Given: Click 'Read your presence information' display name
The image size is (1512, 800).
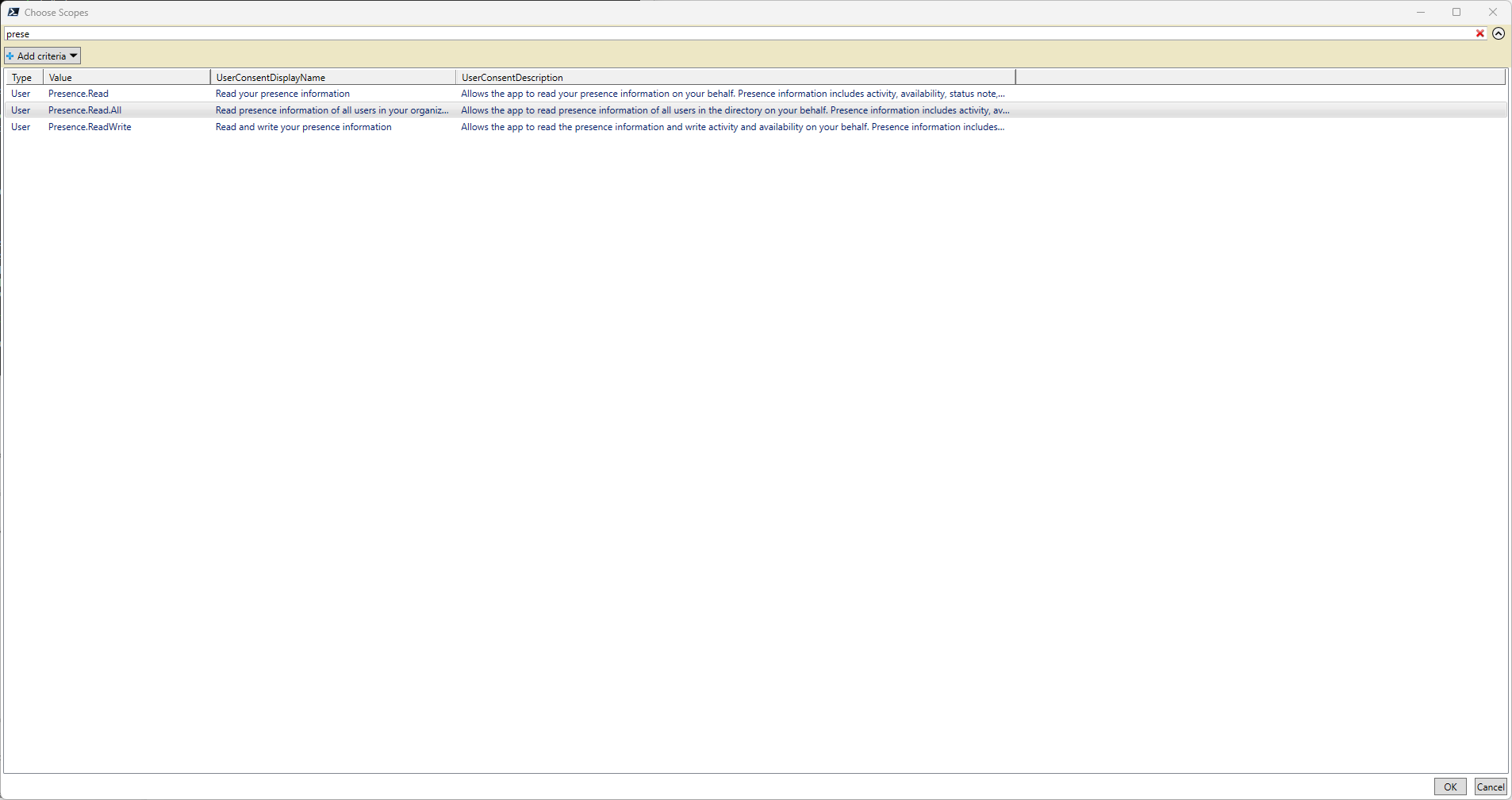Looking at the screenshot, I should click(x=282, y=94).
